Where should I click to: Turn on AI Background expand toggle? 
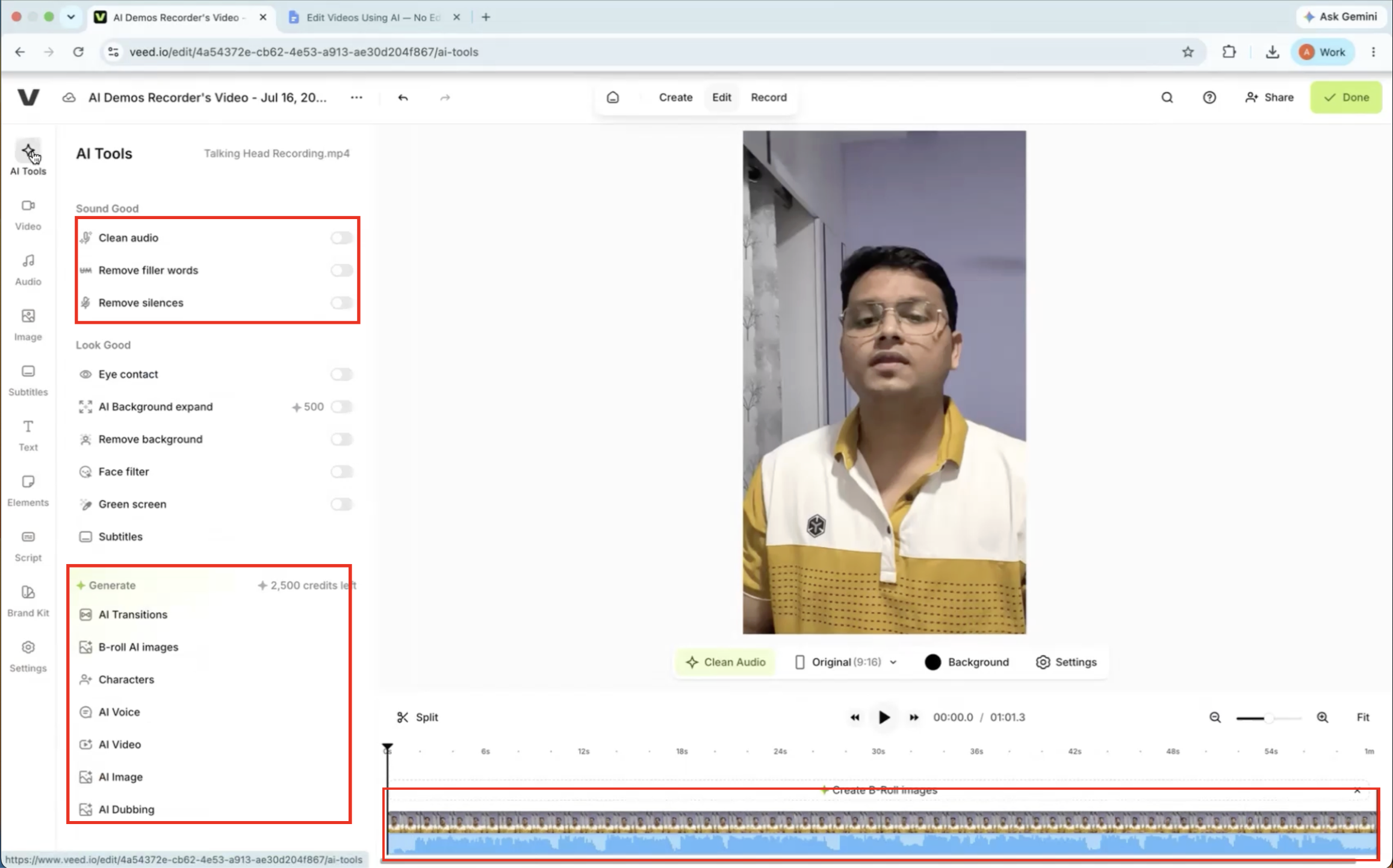pyautogui.click(x=341, y=407)
